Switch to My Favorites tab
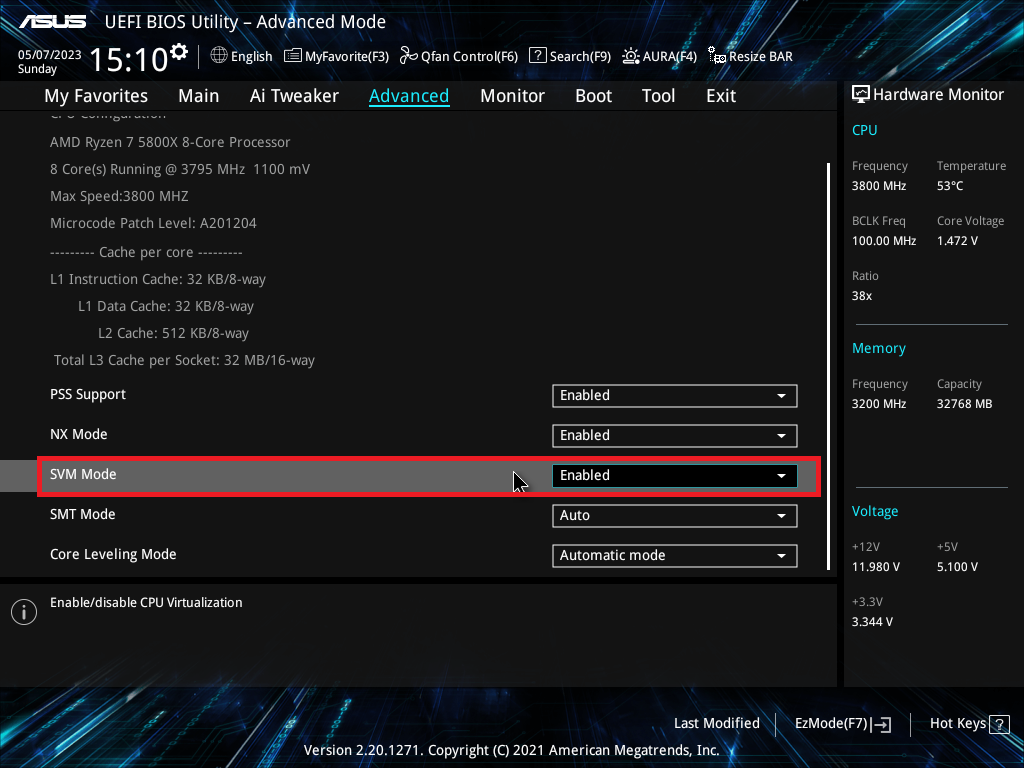Image resolution: width=1024 pixels, height=768 pixels. [x=96, y=96]
